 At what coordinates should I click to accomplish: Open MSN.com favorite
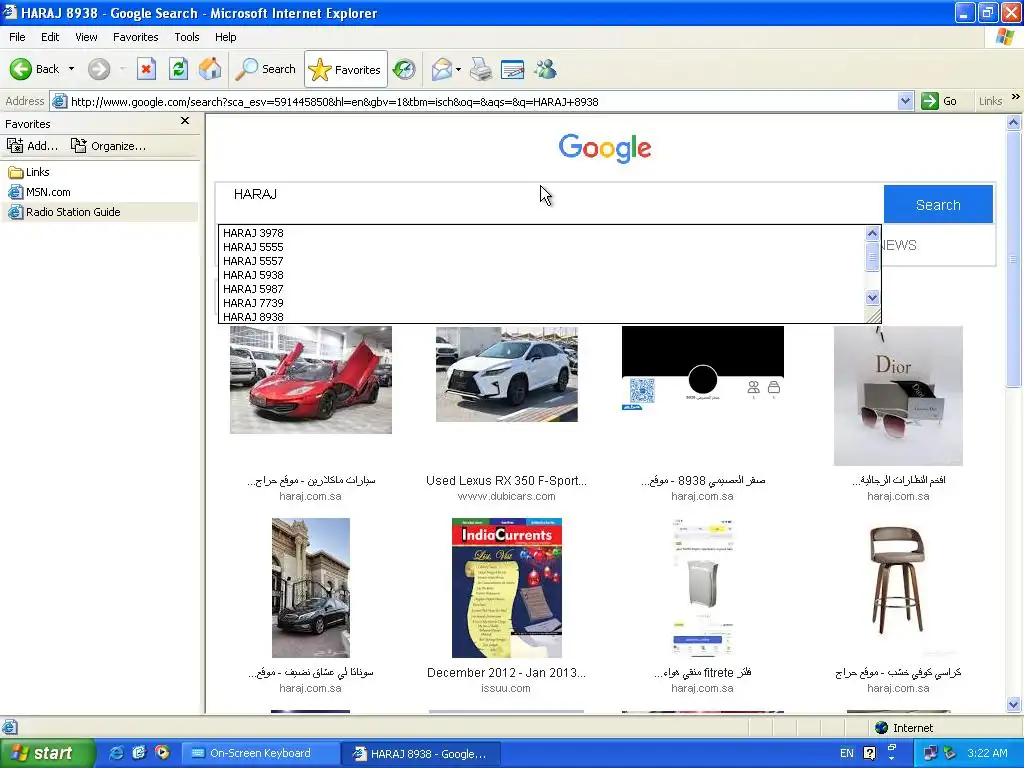click(x=39, y=192)
